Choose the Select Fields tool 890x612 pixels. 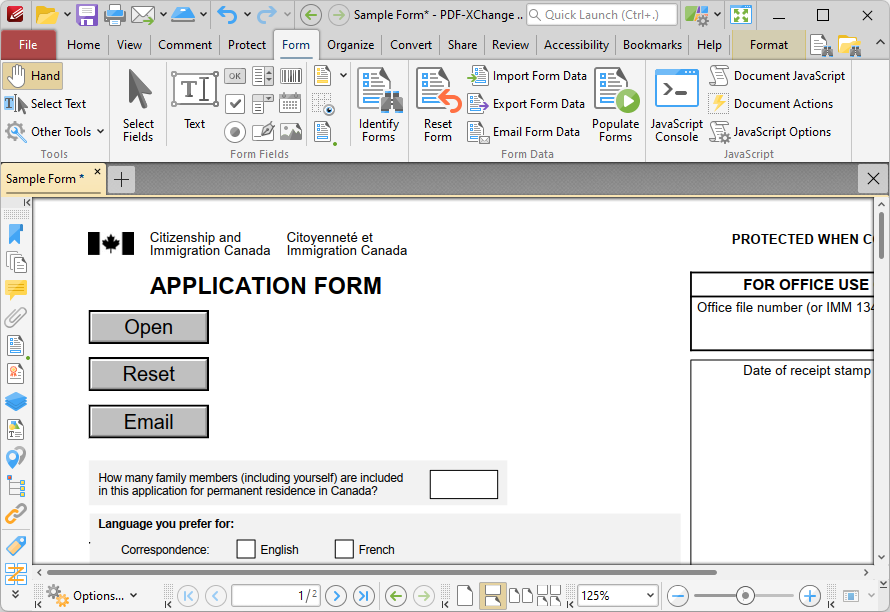pos(138,105)
